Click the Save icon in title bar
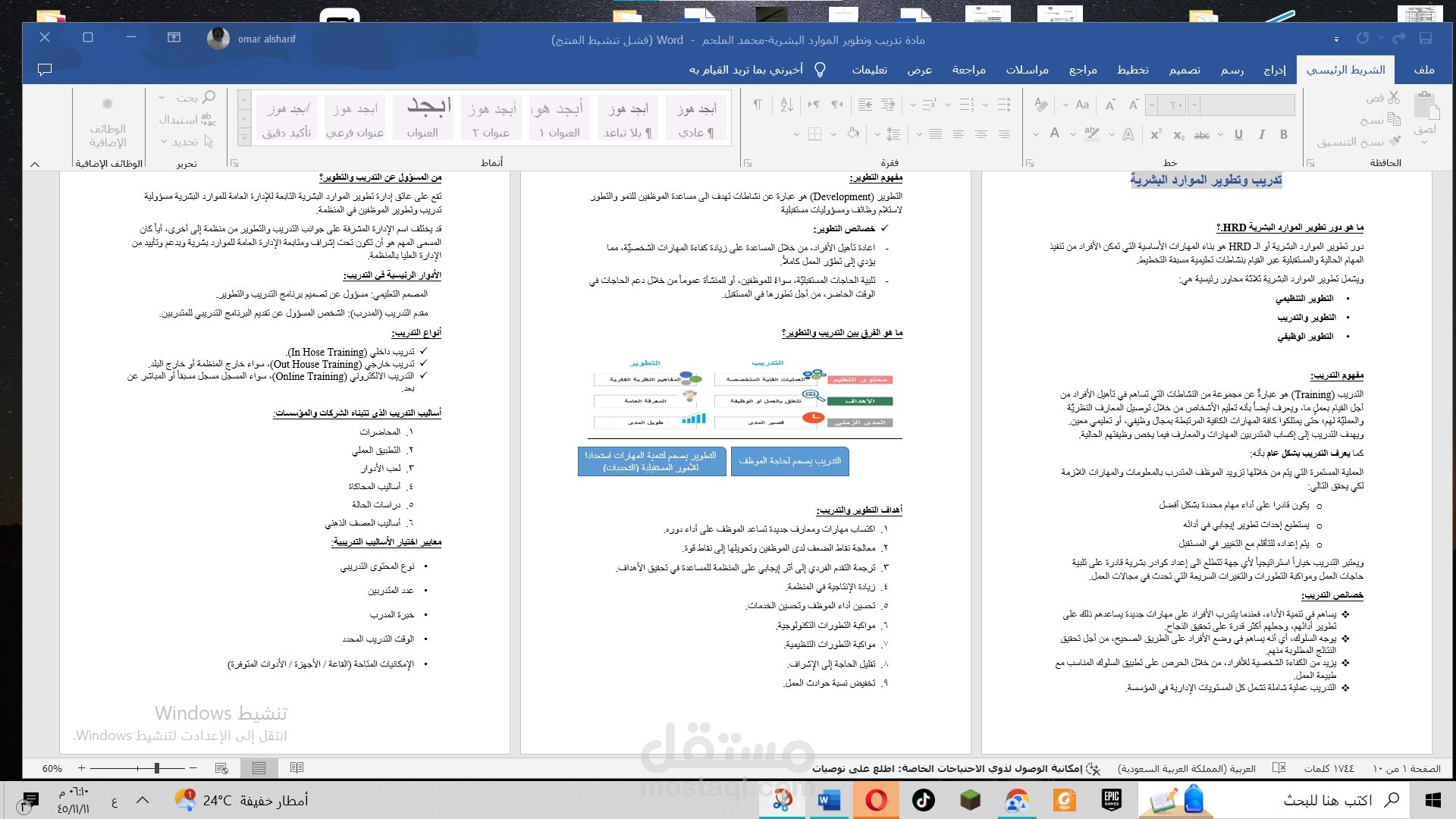Viewport: 1456px width, 819px height. click(1425, 38)
